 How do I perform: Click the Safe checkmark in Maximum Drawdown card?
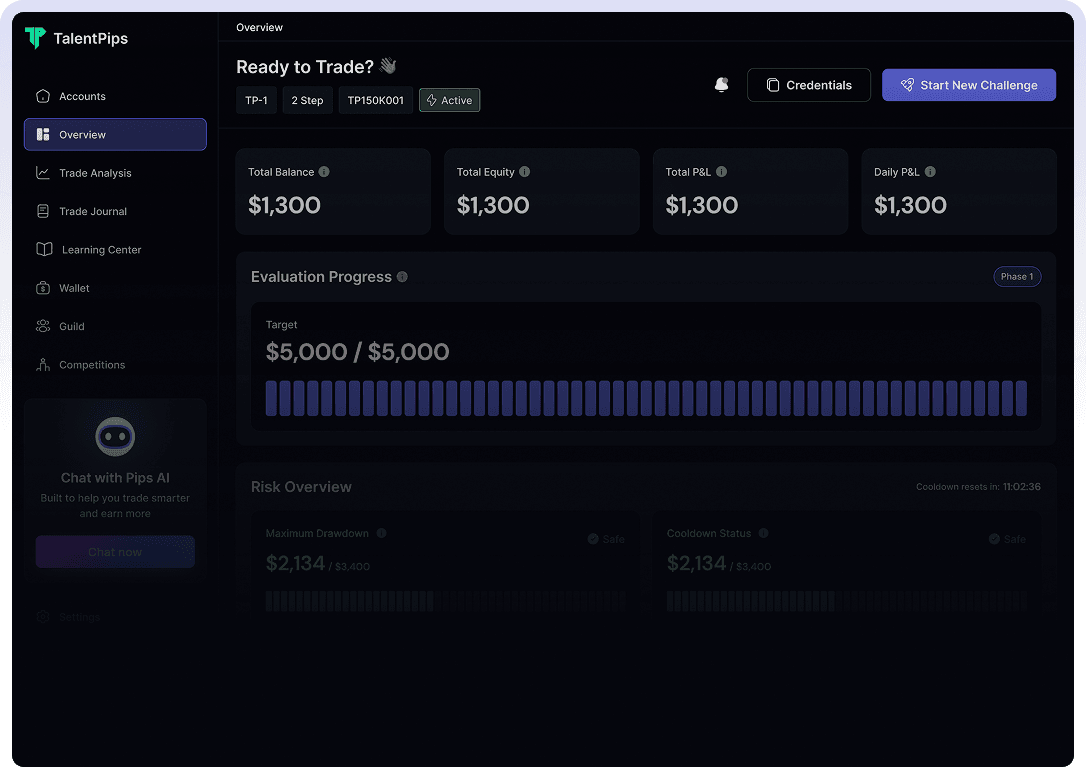click(594, 539)
